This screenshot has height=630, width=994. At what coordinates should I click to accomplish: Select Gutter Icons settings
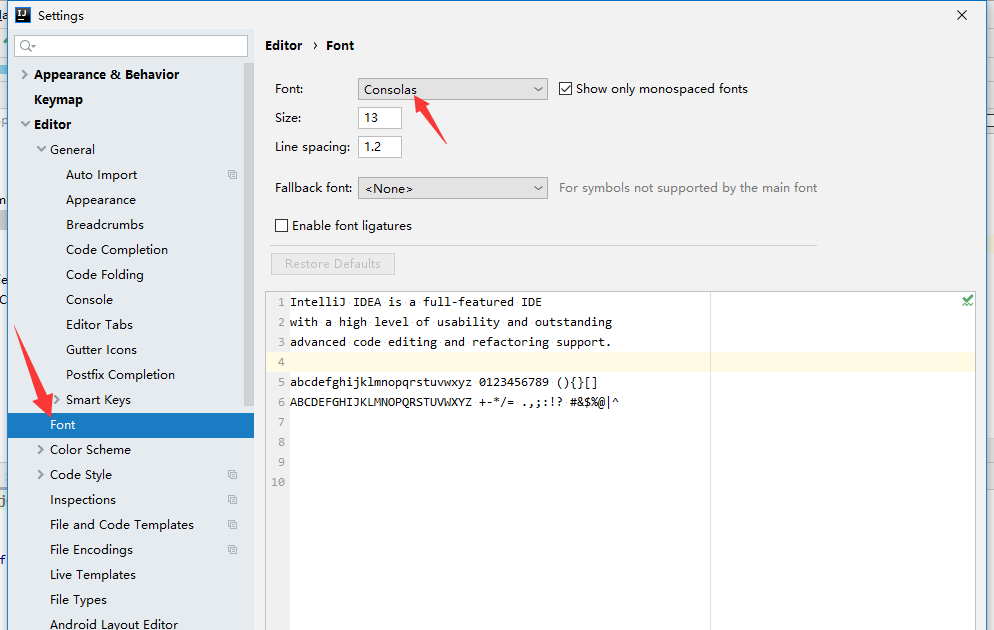pyautogui.click(x=101, y=350)
